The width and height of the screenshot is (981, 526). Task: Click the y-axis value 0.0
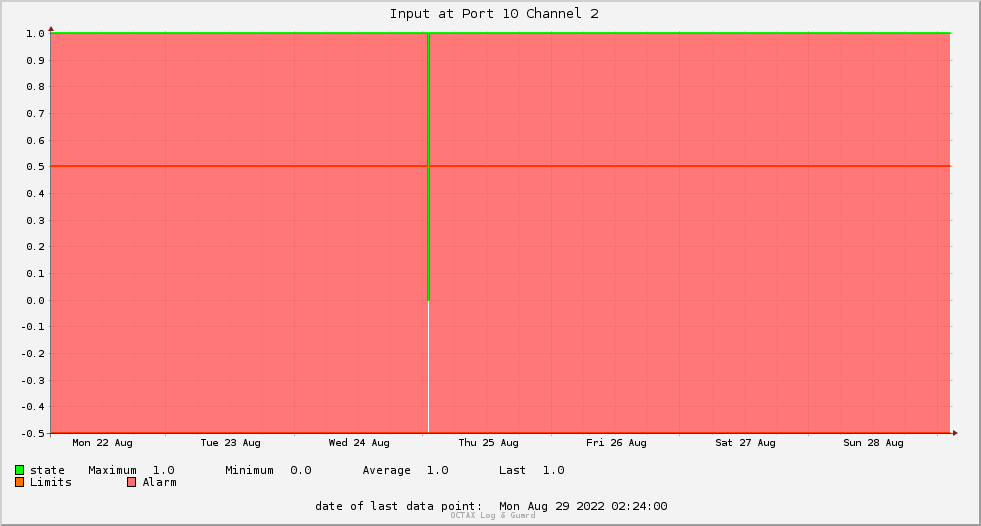click(36, 300)
